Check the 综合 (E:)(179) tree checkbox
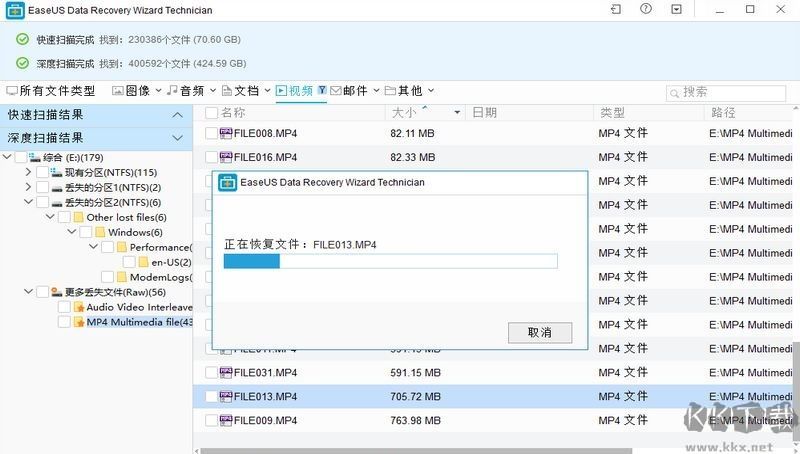800x454 pixels. tap(21, 157)
